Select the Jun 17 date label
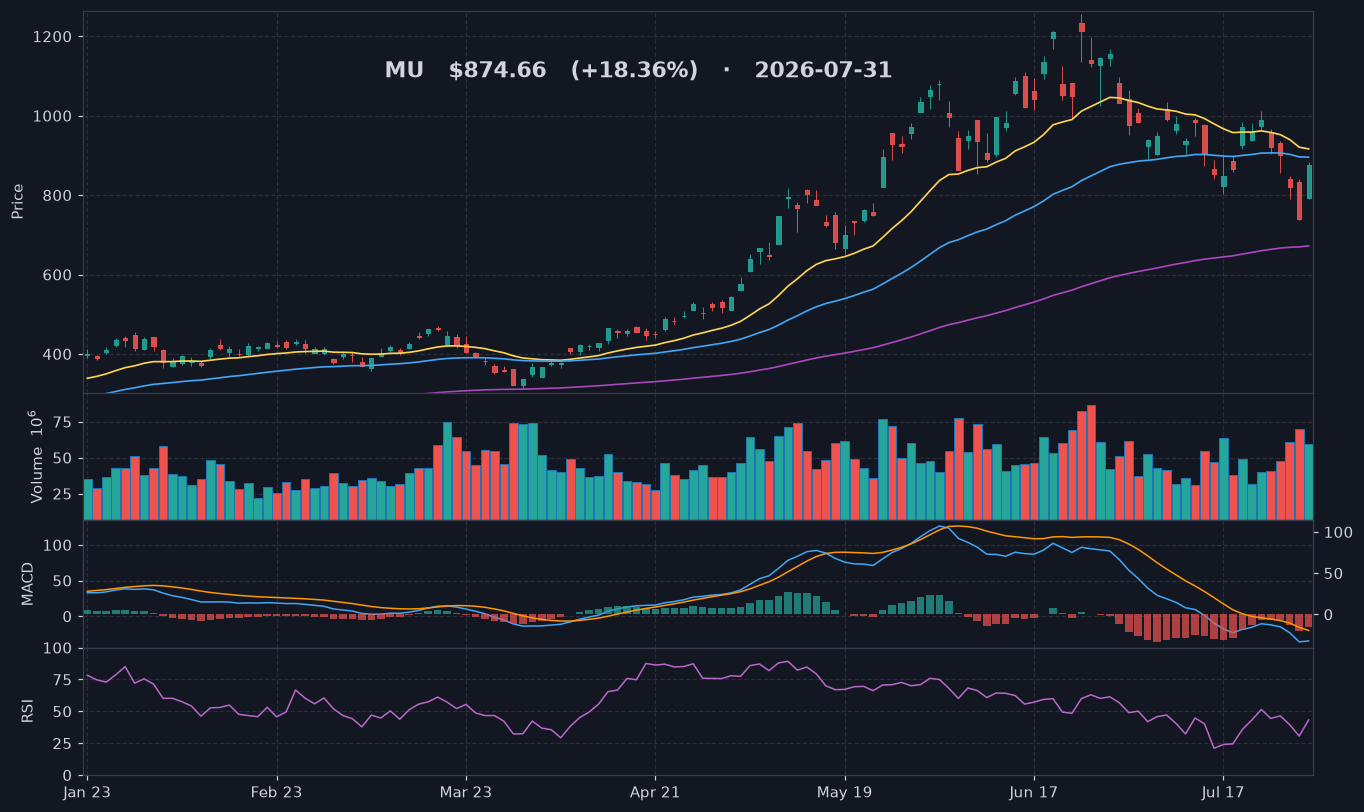The height and width of the screenshot is (812, 1364). 1034,793
